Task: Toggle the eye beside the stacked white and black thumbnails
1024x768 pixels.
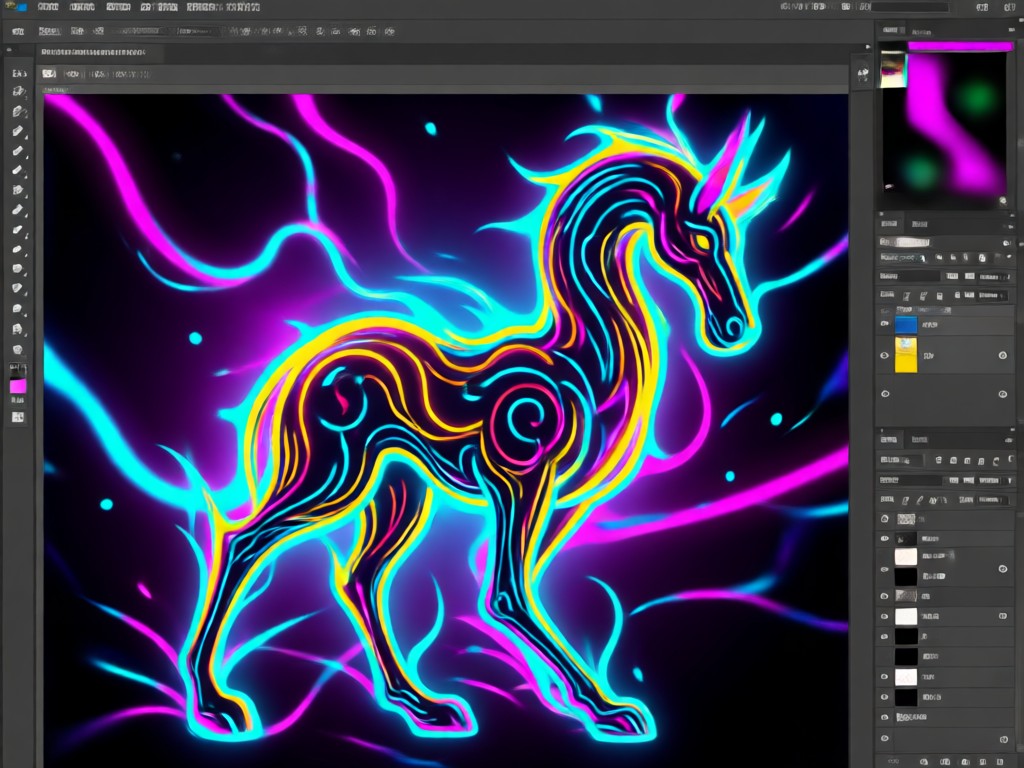Action: 885,569
